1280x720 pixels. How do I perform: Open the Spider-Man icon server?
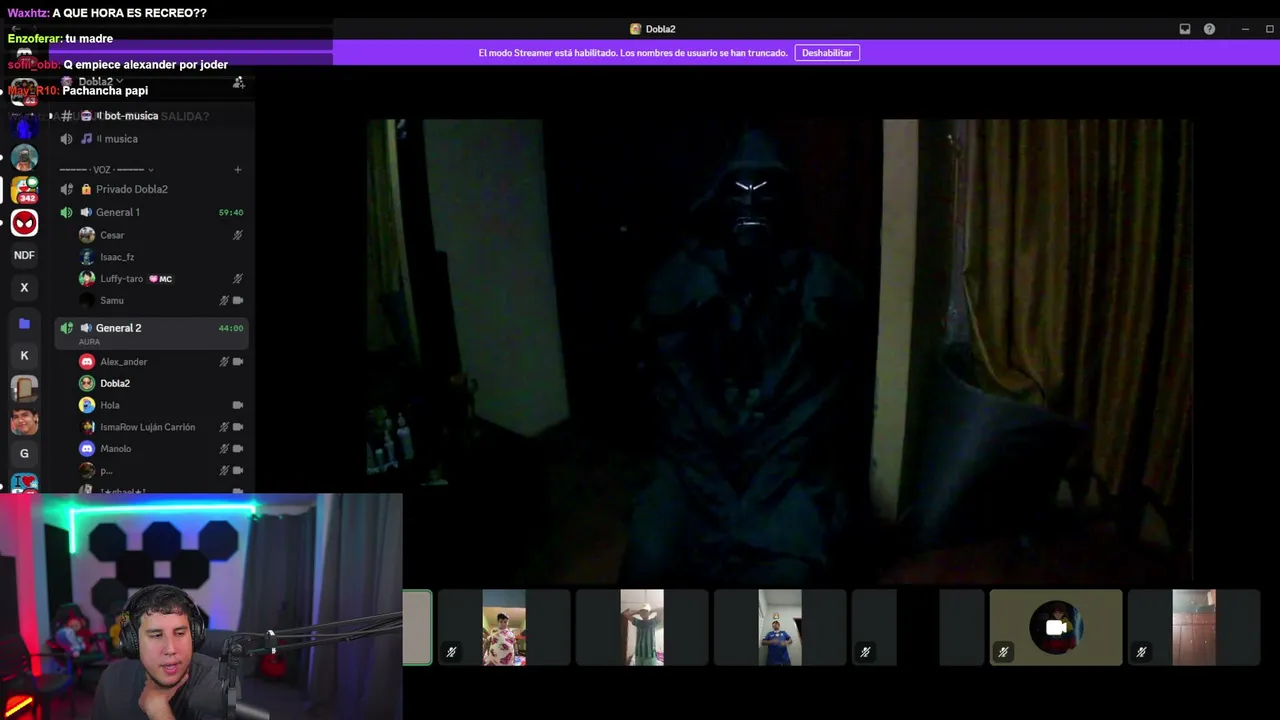point(24,223)
